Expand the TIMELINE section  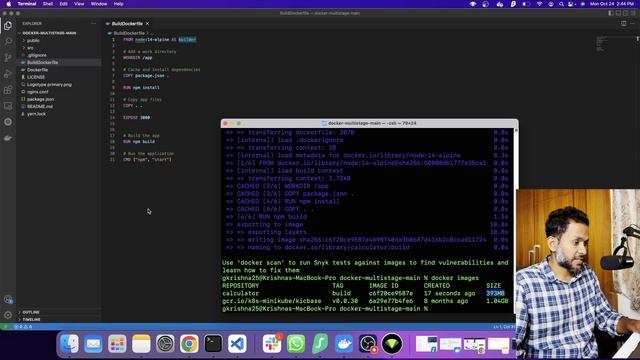(x=31, y=320)
